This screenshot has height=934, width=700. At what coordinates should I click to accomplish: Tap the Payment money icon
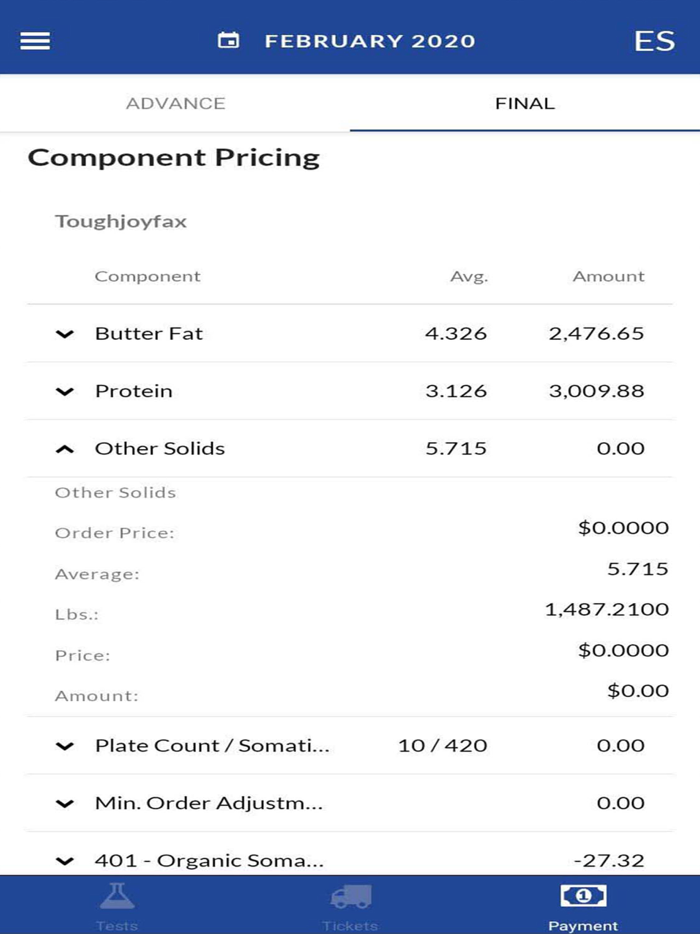[583, 896]
